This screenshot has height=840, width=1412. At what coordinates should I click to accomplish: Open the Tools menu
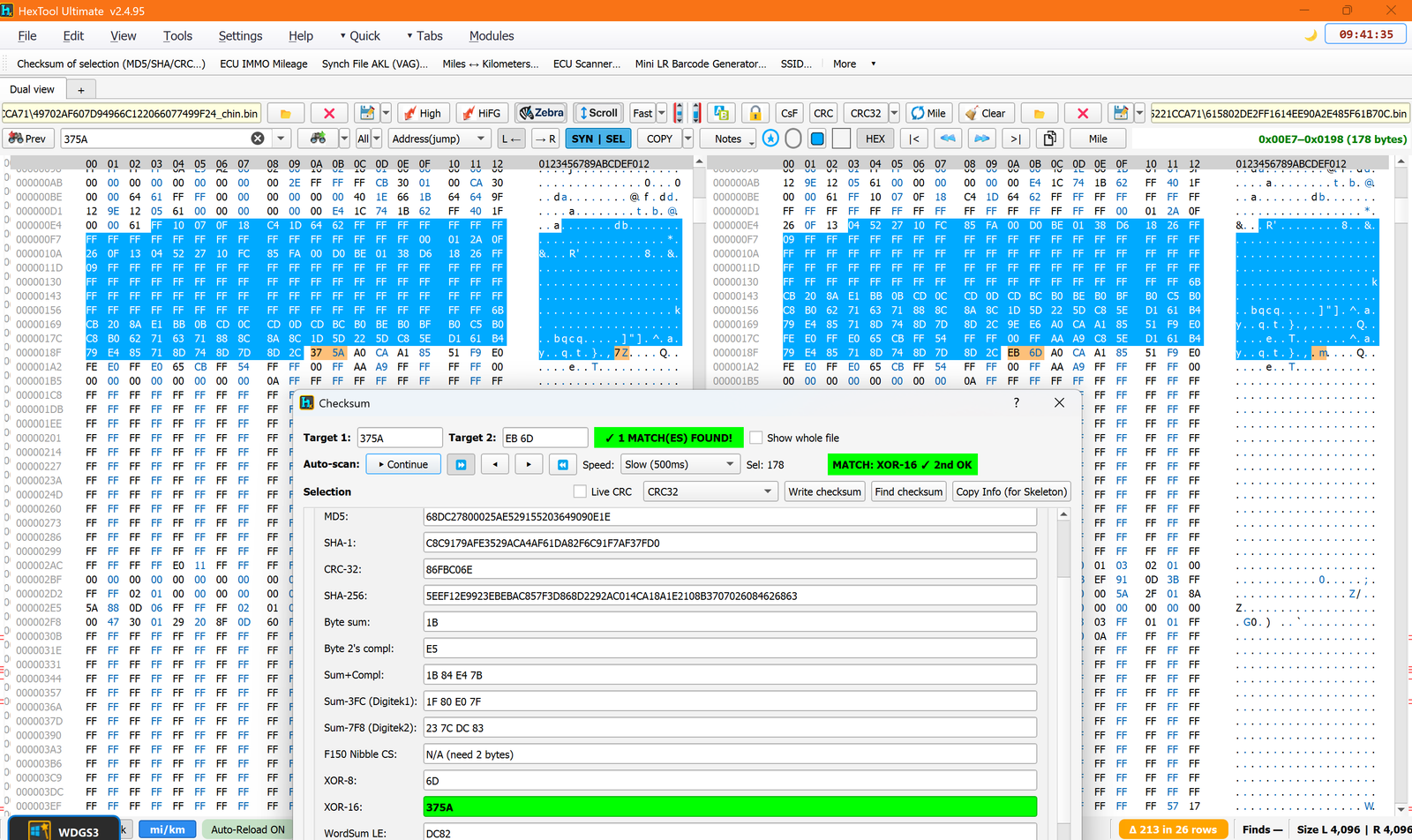[x=177, y=35]
